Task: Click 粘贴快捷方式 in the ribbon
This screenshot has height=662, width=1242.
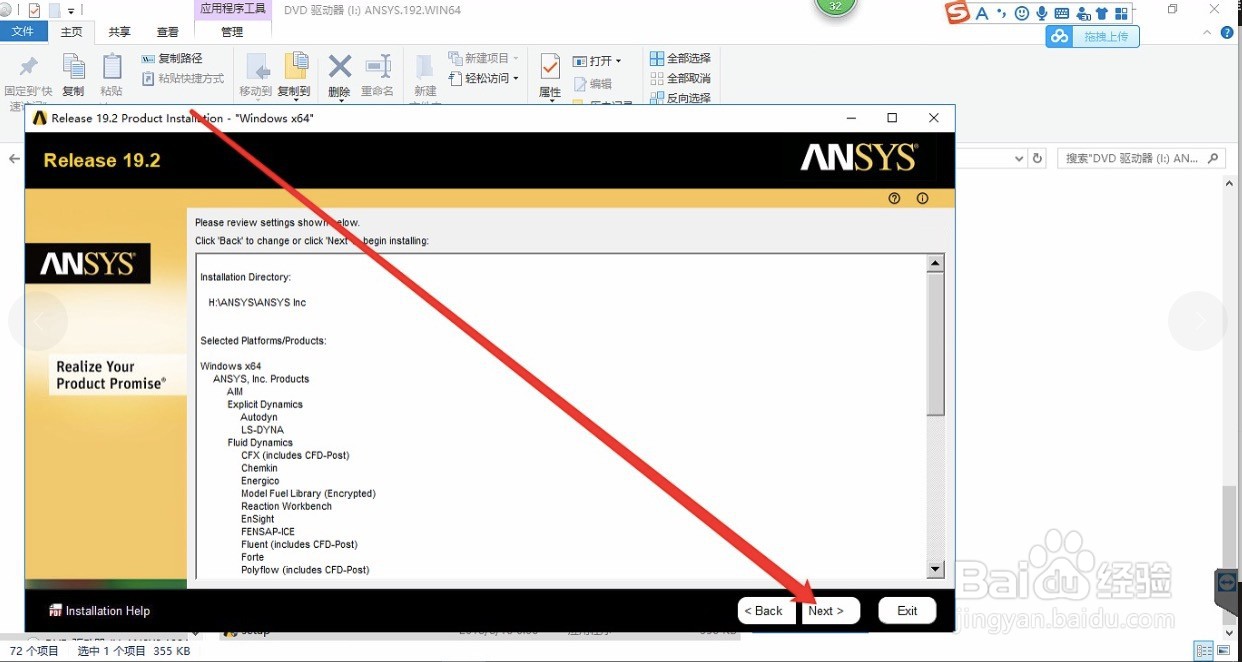Action: (182, 79)
